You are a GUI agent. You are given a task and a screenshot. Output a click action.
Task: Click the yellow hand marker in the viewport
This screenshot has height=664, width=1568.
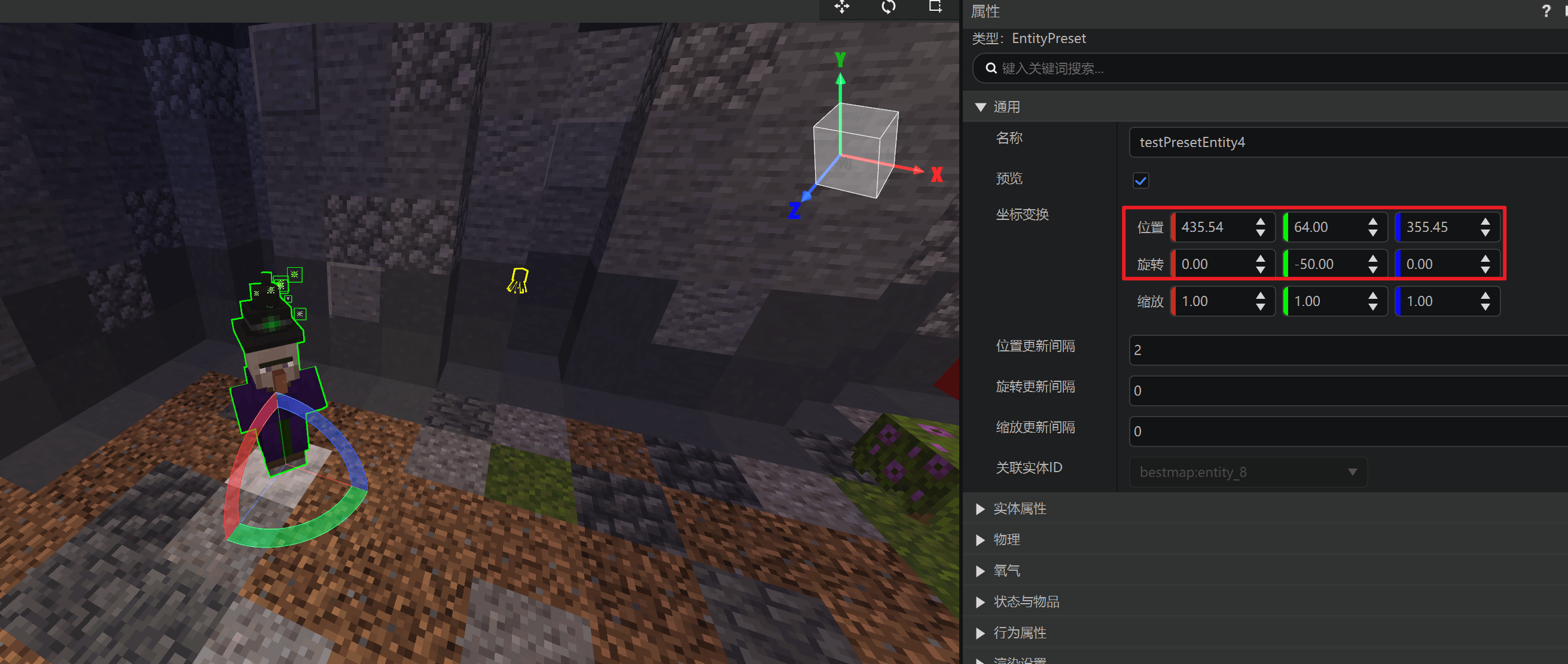(518, 280)
